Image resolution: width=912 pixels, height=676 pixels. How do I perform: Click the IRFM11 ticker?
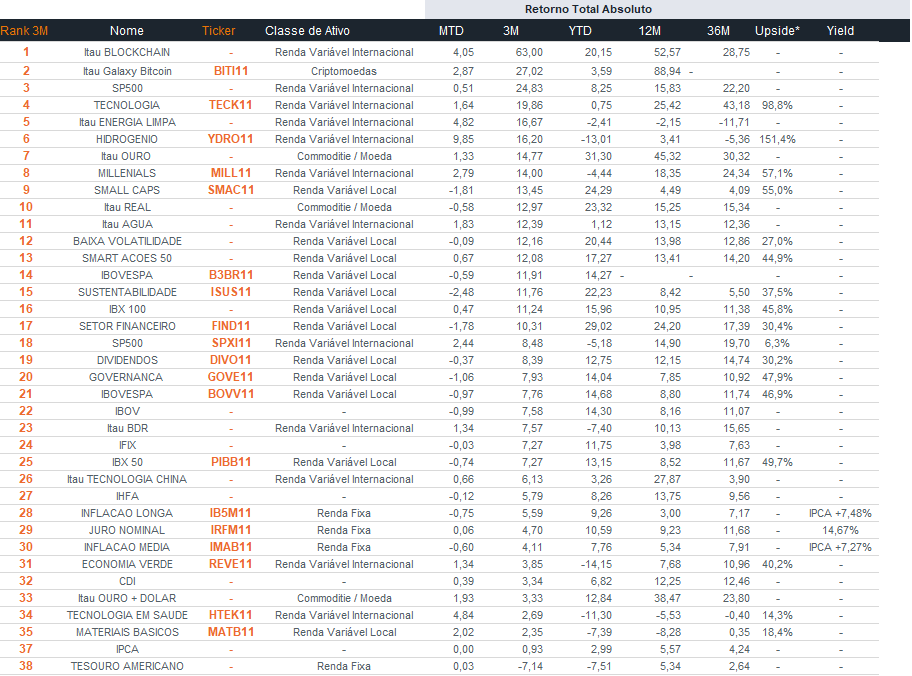[231, 530]
